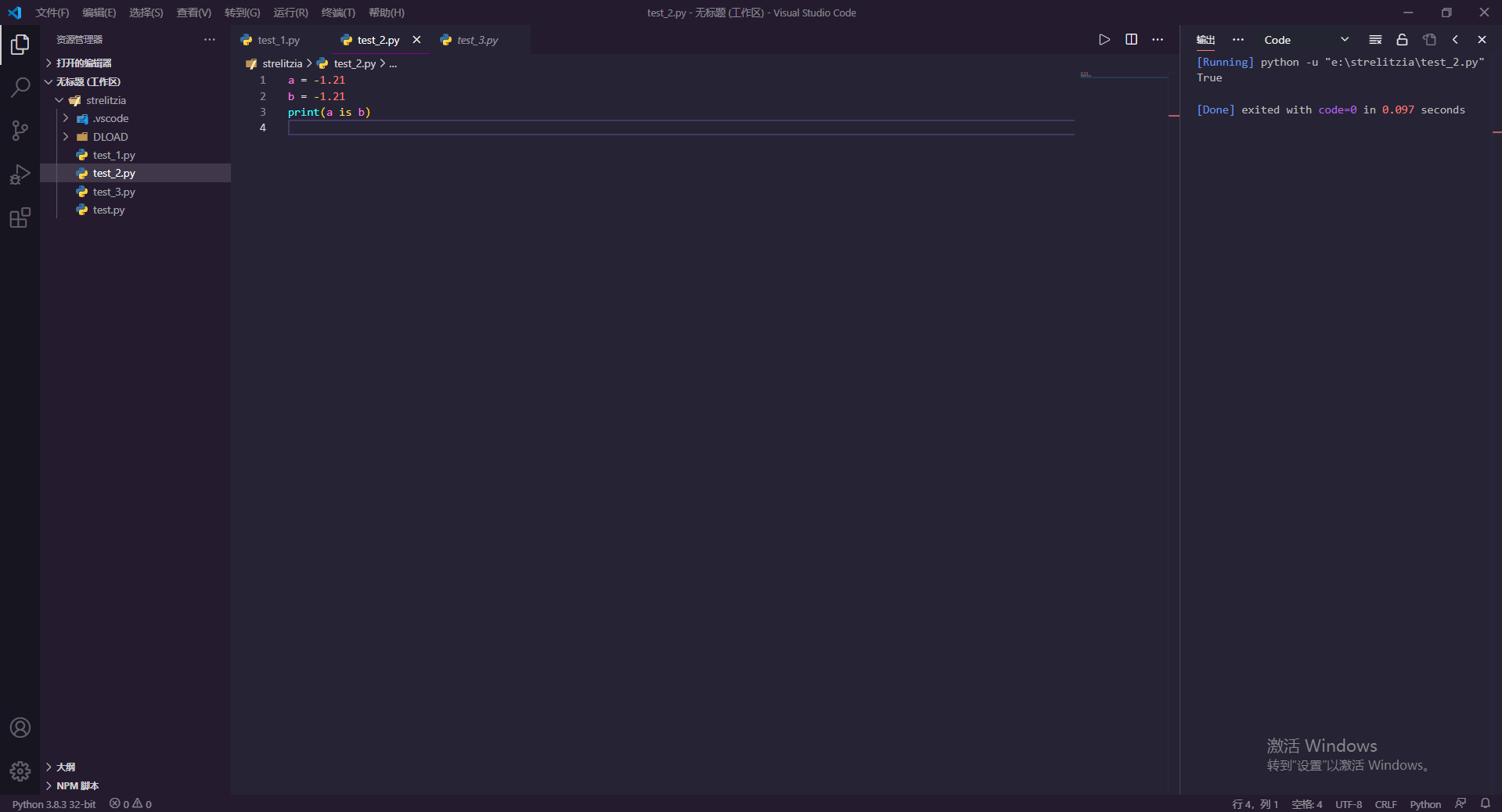Close the output panel
The height and width of the screenshot is (812, 1502).
point(1482,40)
